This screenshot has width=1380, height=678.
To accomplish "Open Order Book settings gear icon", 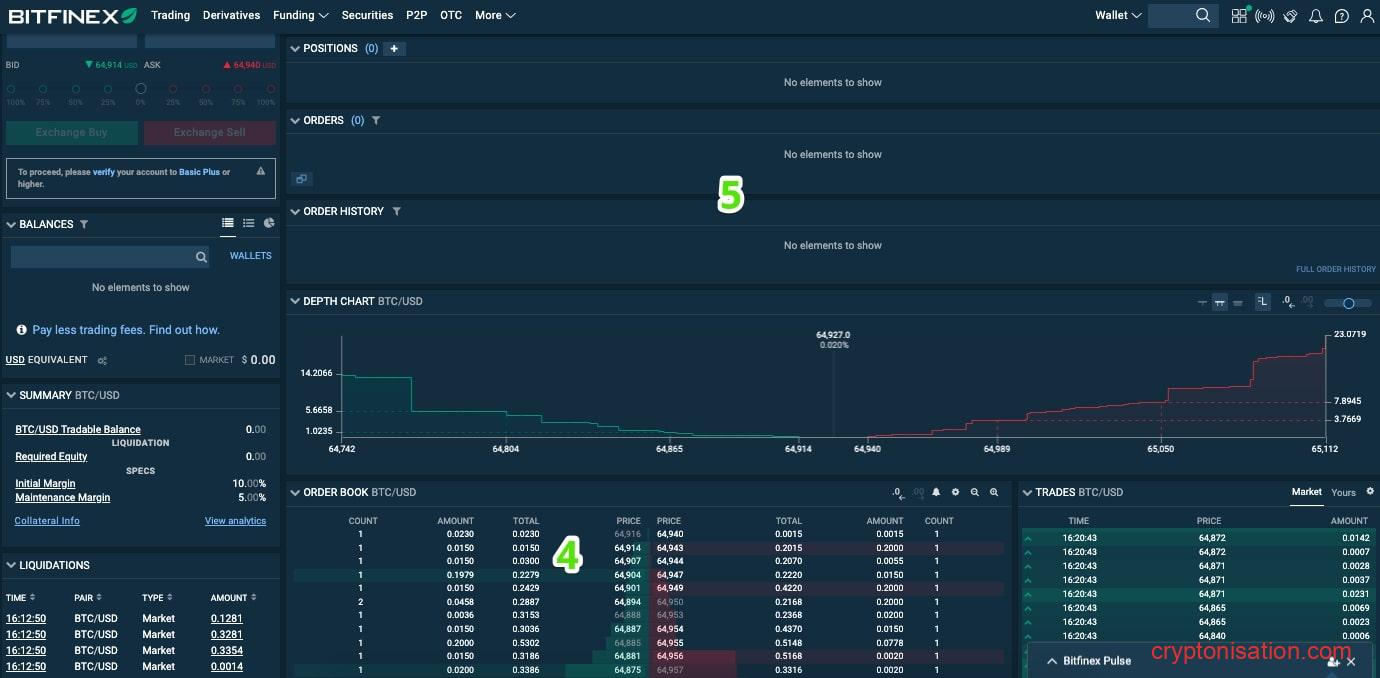I will [x=955, y=492].
